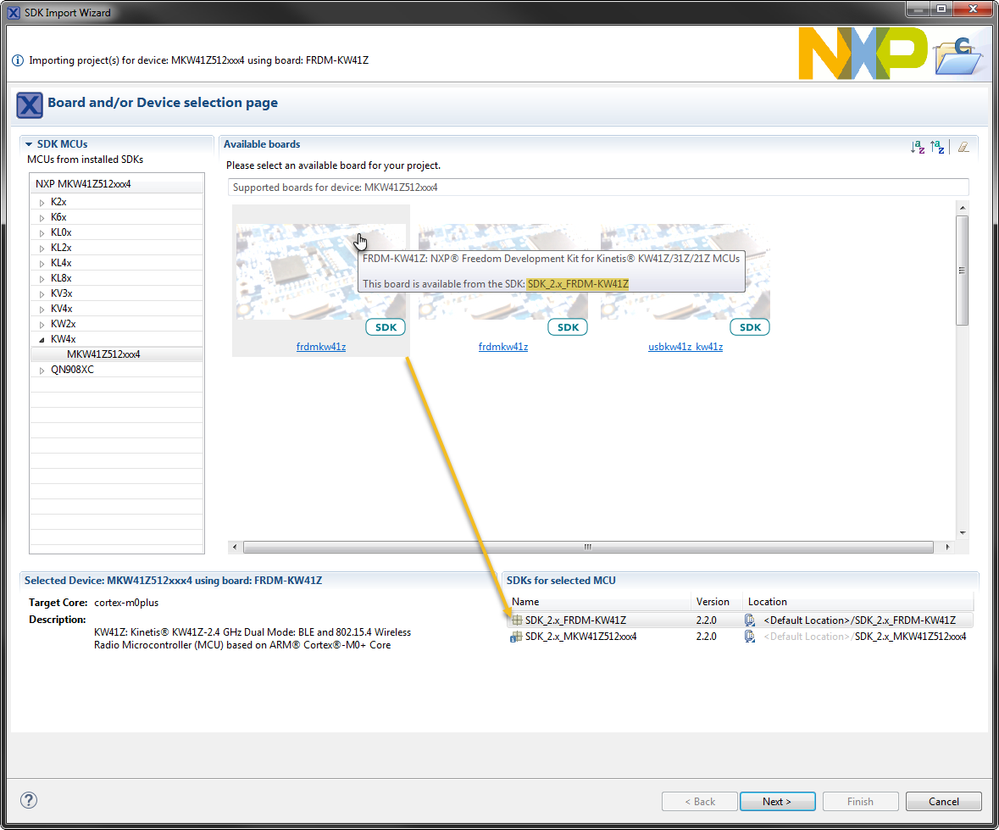The image size is (999, 830).
Task: Expand the K6x MCU family
Action: pyautogui.click(x=42, y=218)
